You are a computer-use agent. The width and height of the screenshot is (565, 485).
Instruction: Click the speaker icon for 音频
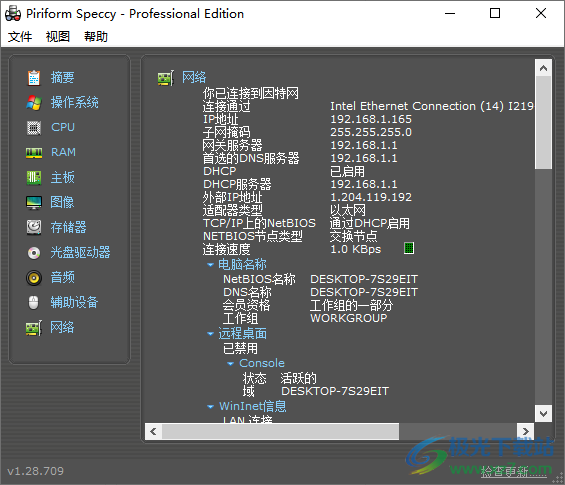click(x=34, y=278)
